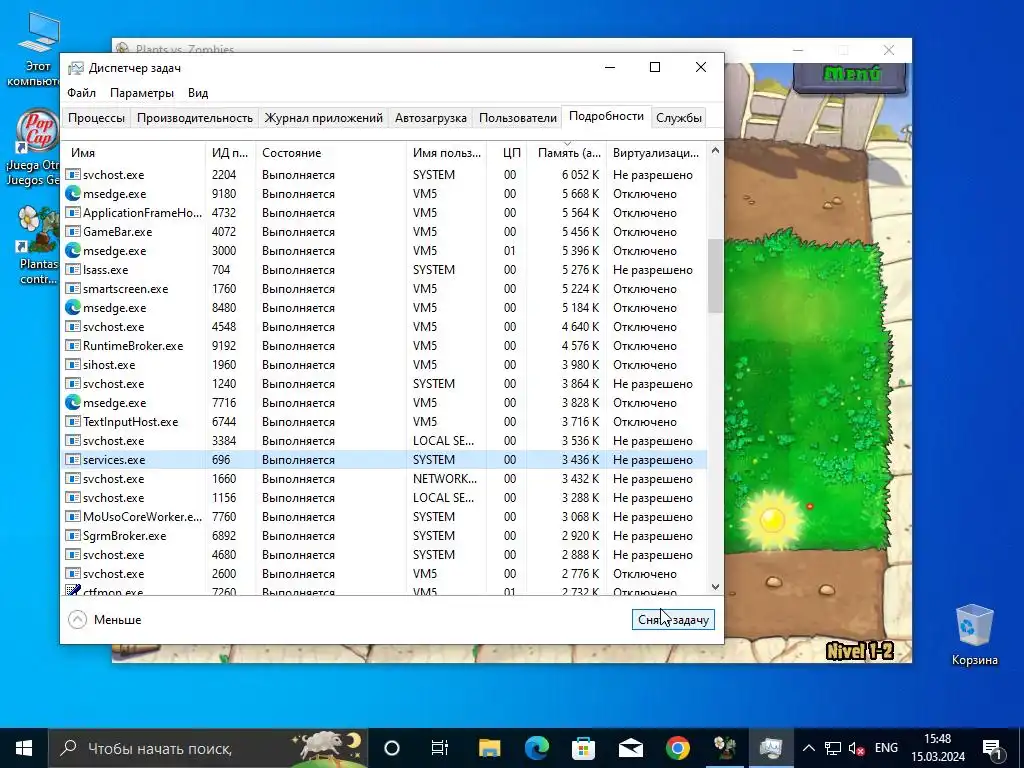Sort by Имя column header
Screen dimensions: 1024x768
click(133, 153)
